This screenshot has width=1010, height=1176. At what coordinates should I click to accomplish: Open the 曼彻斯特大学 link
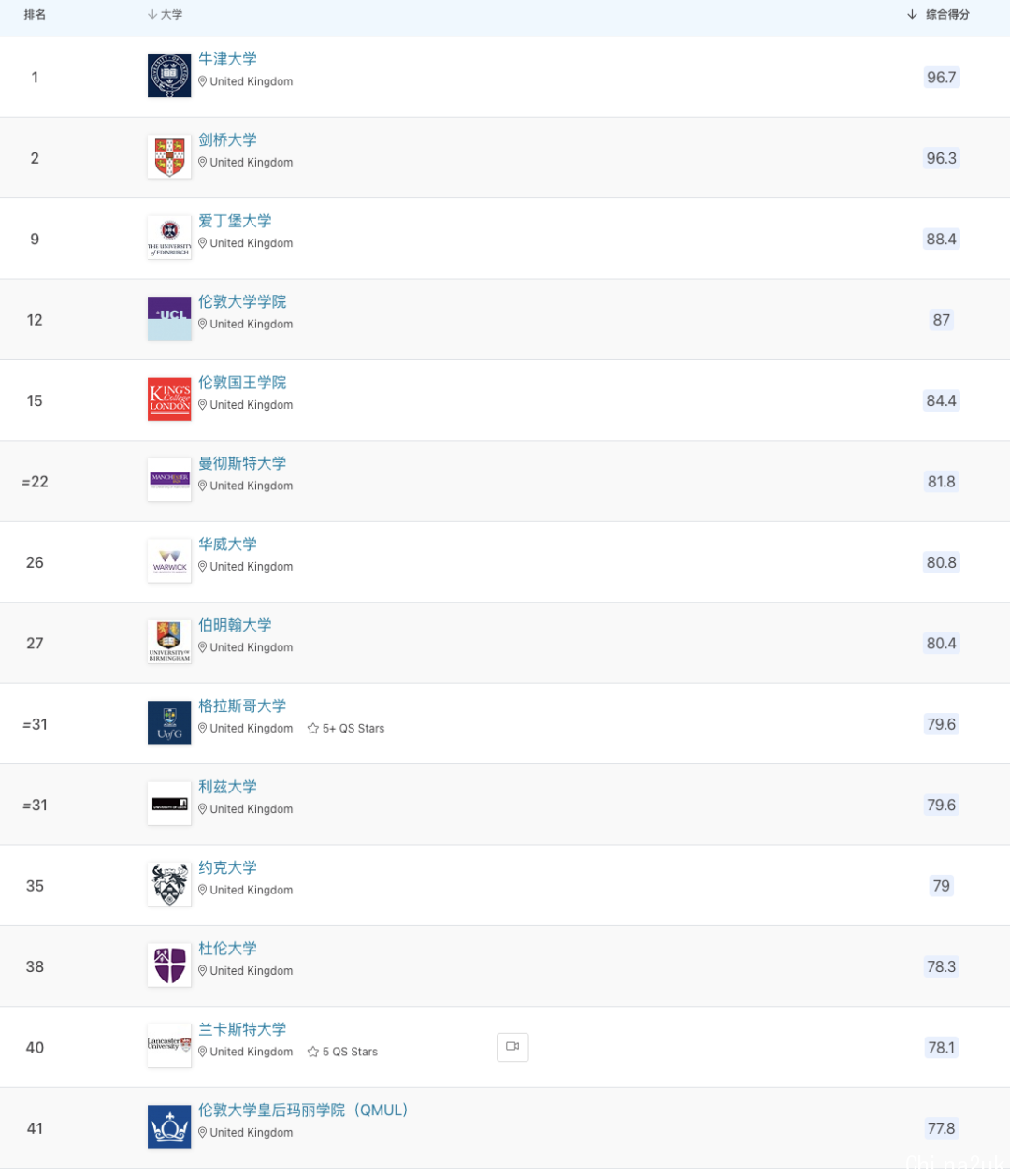pos(242,463)
